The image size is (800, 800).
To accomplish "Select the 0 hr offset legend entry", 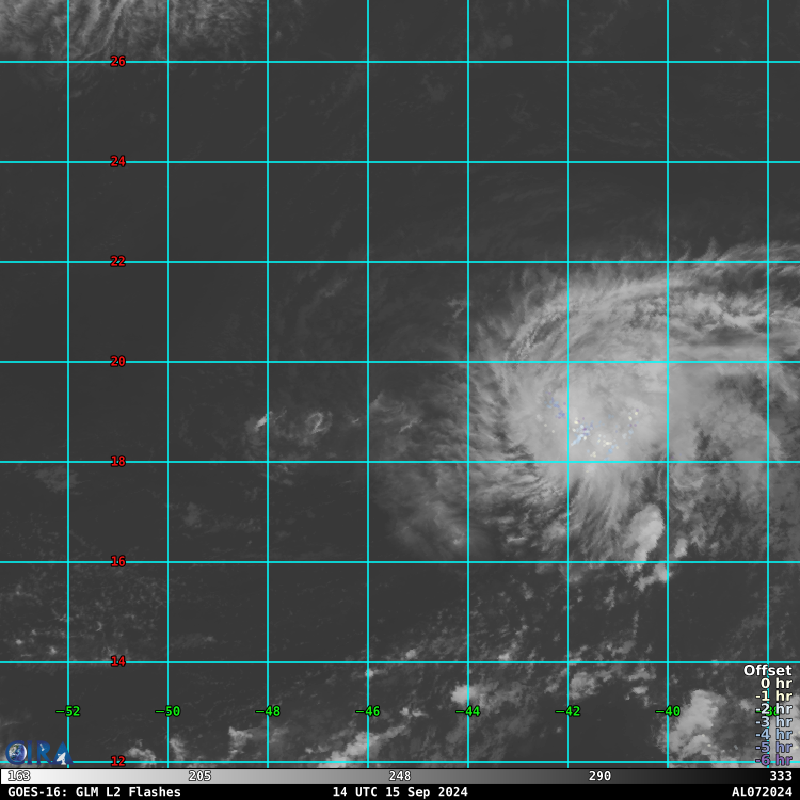I will point(775,684).
